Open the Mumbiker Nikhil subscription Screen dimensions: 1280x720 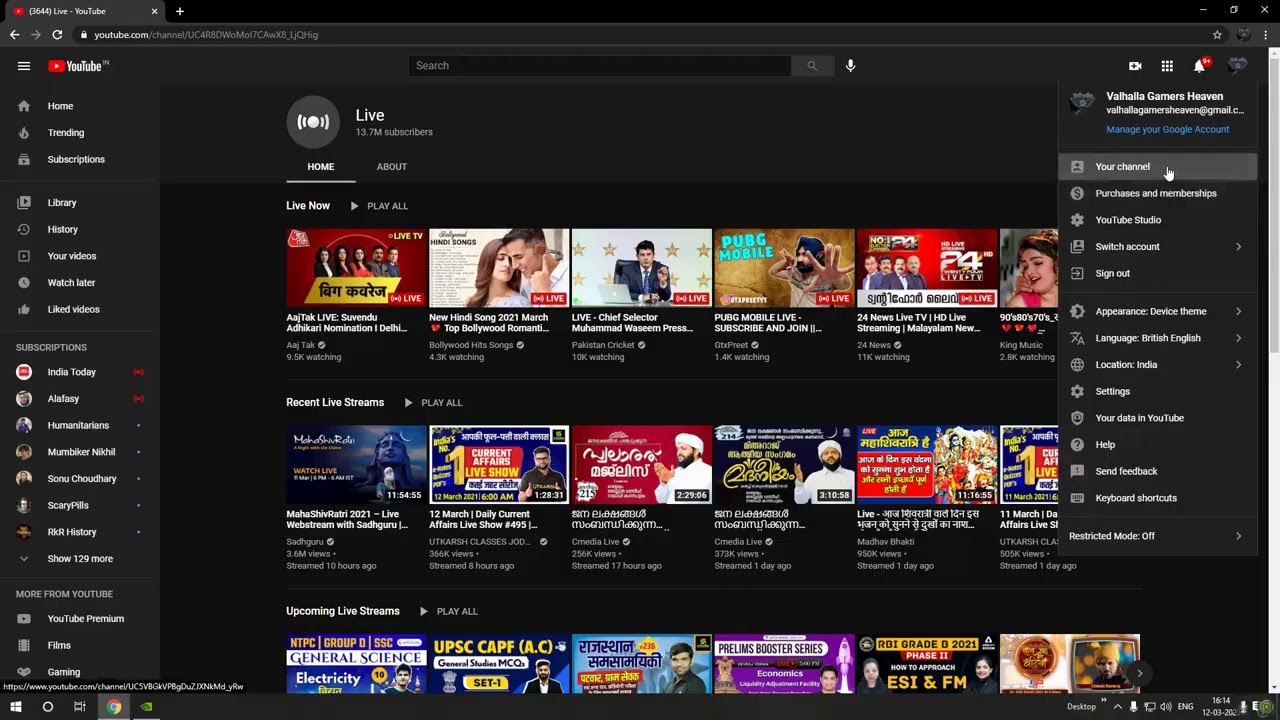click(x=80, y=452)
